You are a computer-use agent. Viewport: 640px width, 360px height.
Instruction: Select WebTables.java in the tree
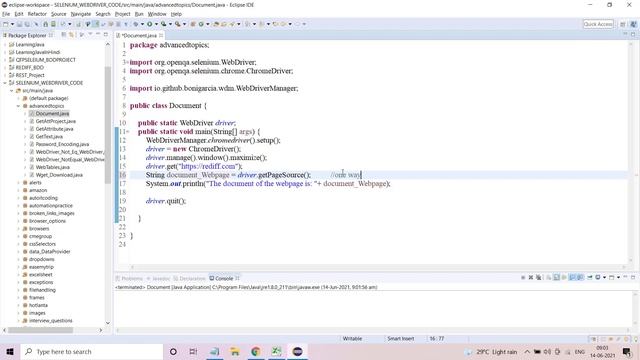coord(52,167)
